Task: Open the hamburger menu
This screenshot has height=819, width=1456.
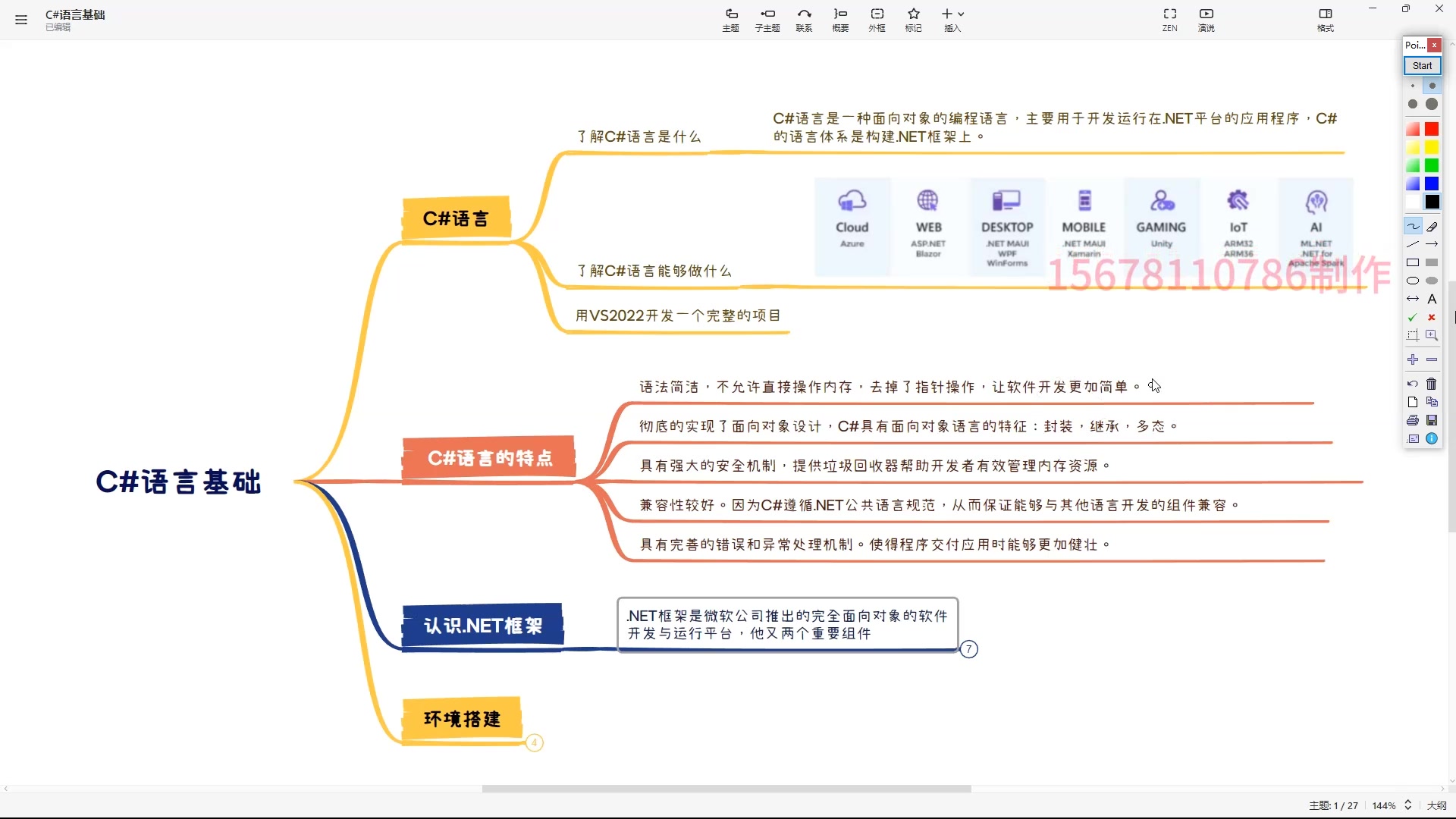Action: click(21, 20)
